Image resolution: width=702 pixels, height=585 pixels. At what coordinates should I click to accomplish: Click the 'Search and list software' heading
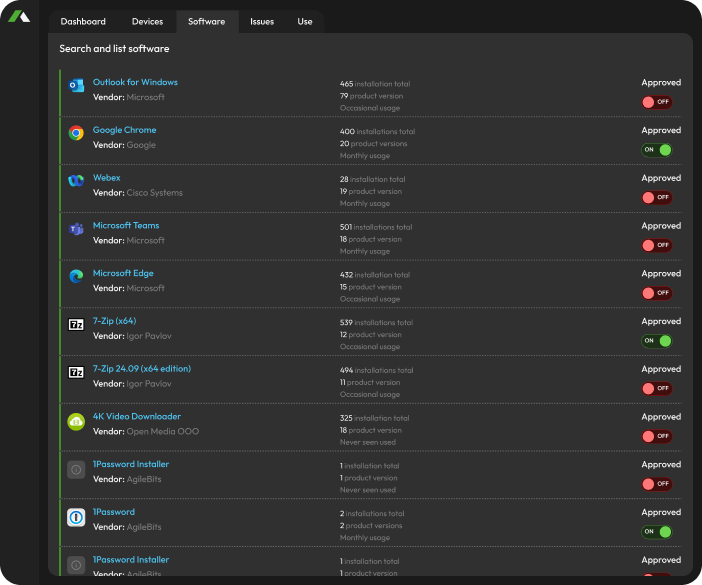click(114, 48)
